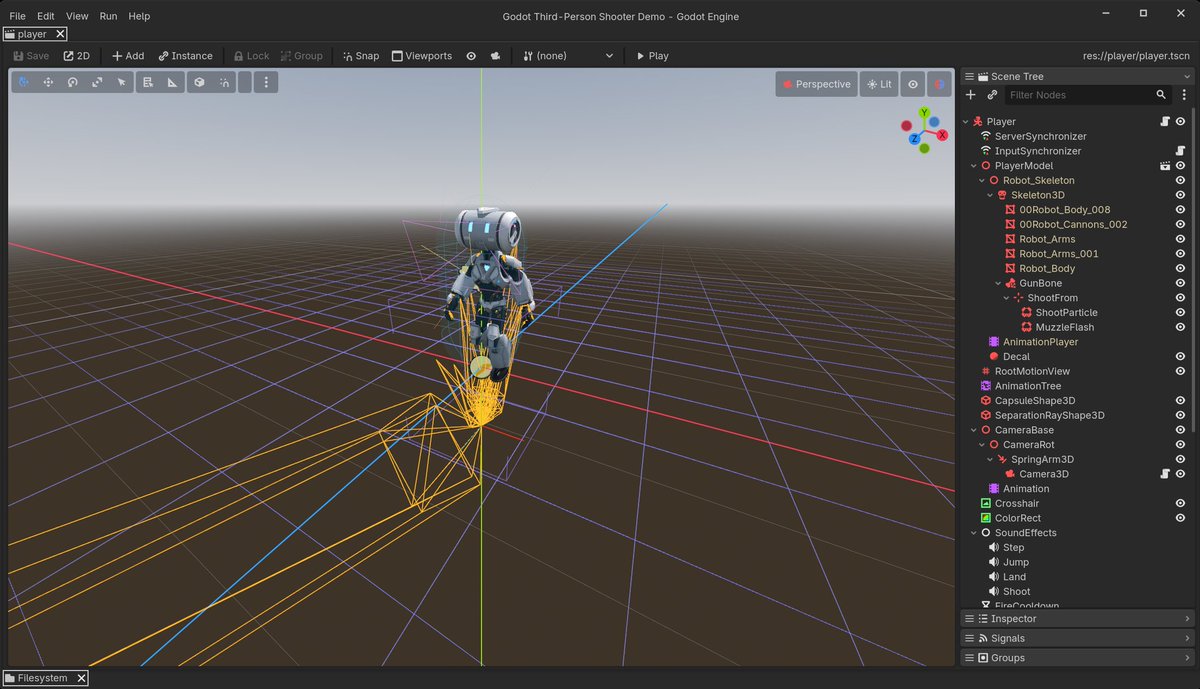1200x689 pixels.
Task: Click the clapperboard icon on PlayerModel row
Action: [x=1165, y=166]
